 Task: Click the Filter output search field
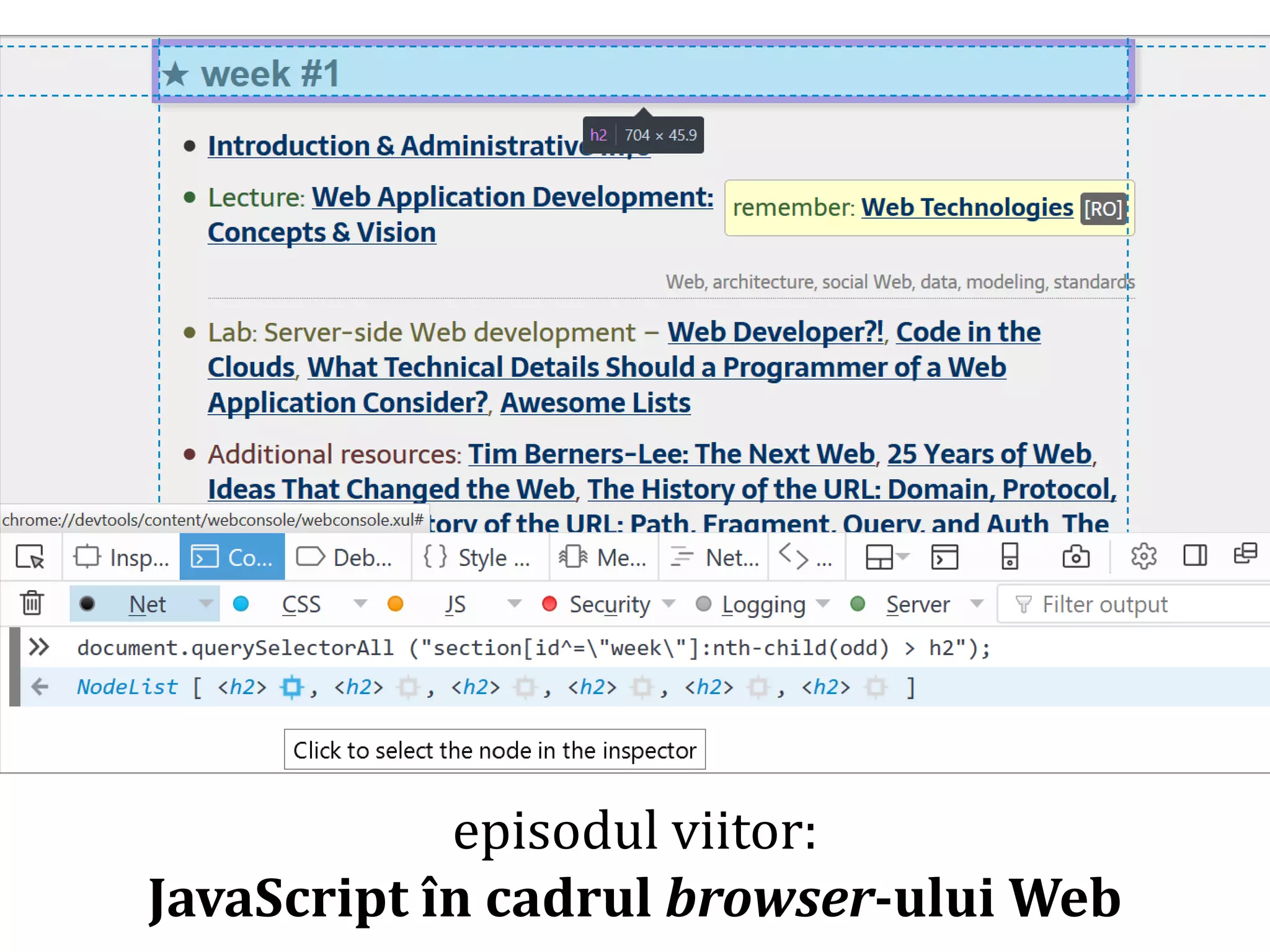click(1135, 604)
